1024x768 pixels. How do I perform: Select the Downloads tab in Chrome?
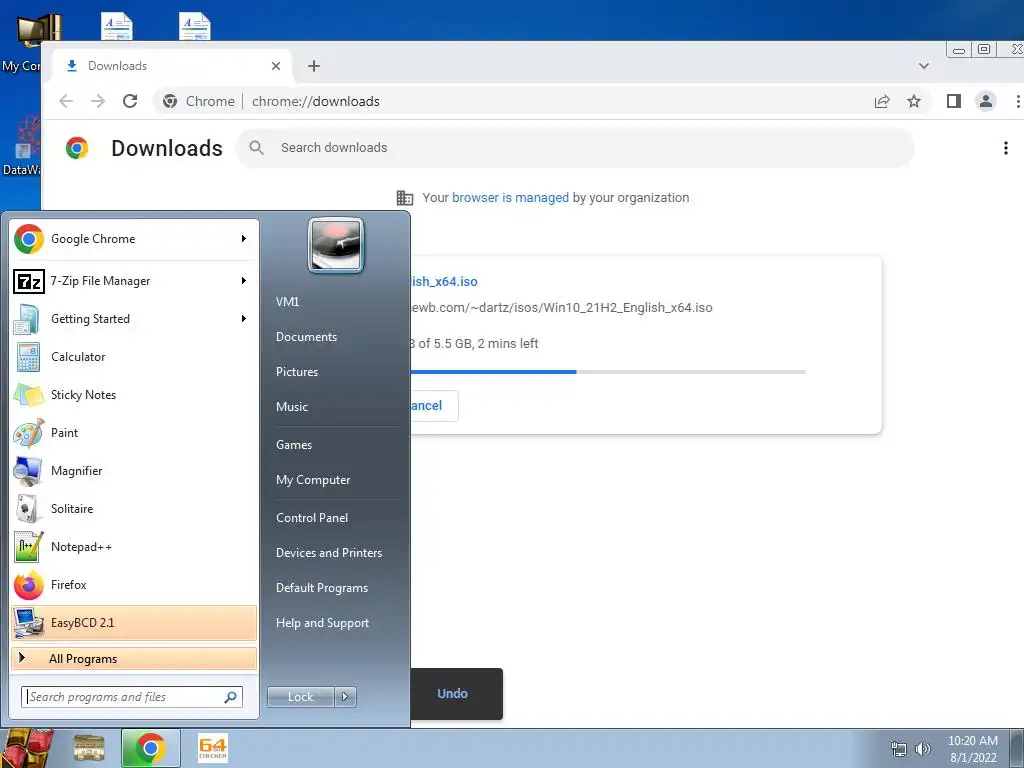173,66
